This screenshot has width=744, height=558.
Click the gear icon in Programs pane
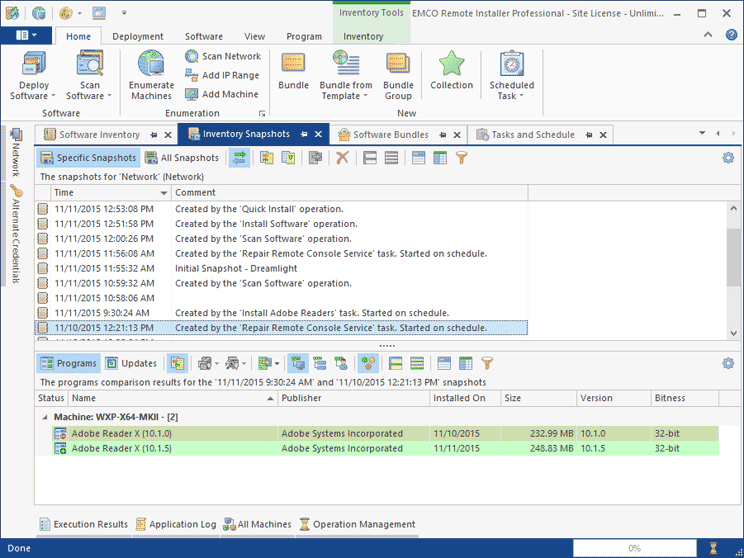click(728, 363)
